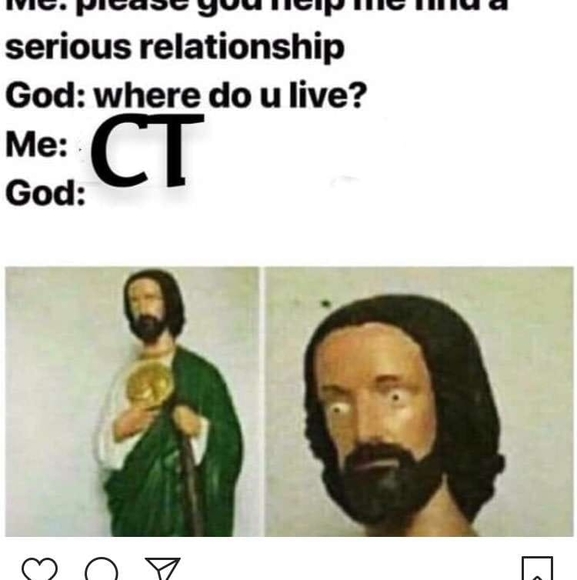Click the gold medallion on the statue's chest
Image resolution: width=577 pixels, height=580 pixels.
(149, 384)
